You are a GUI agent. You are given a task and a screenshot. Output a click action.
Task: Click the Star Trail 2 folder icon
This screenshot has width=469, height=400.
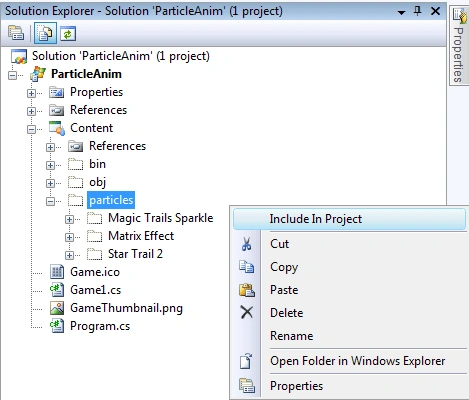95,254
